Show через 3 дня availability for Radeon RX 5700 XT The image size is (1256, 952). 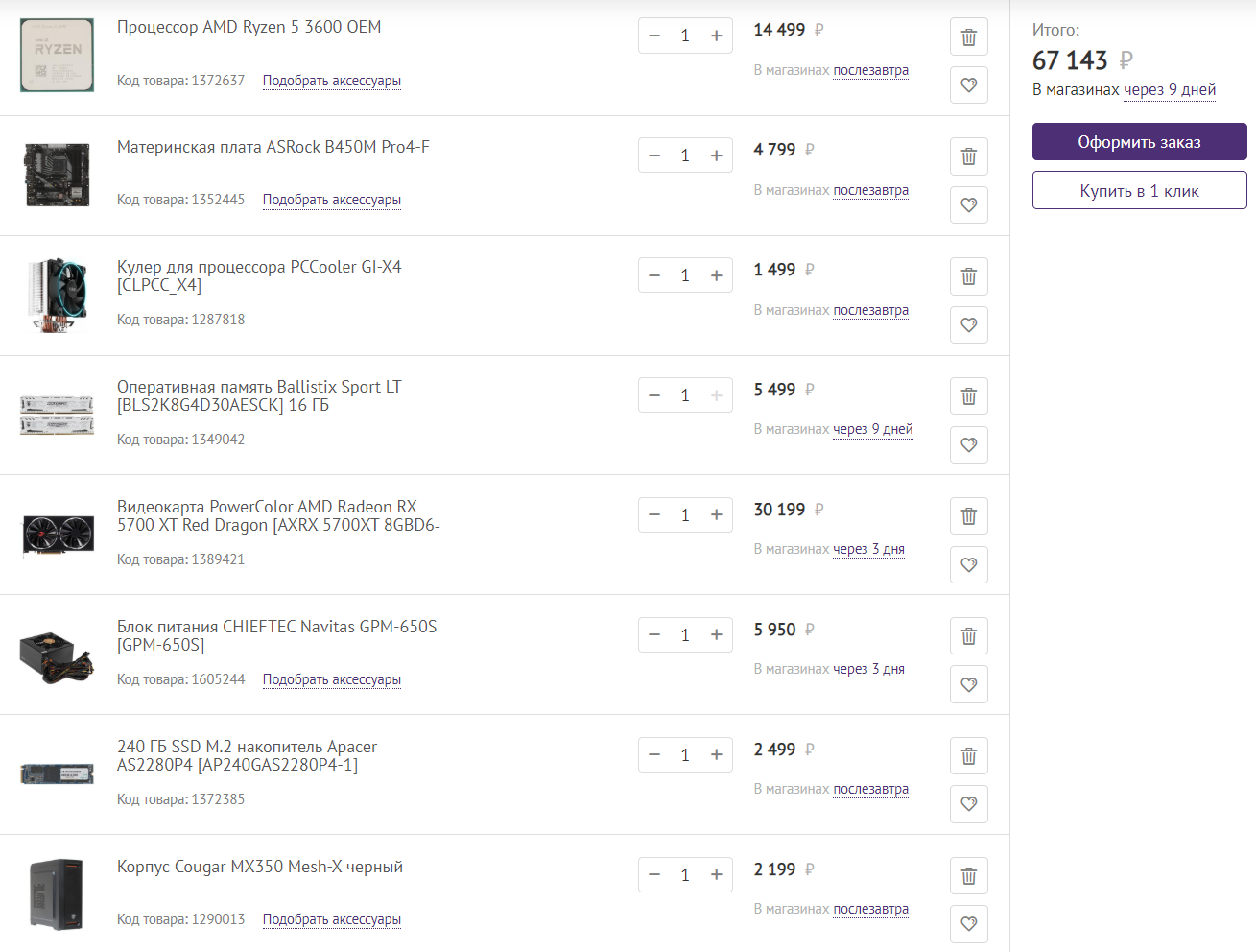tap(869, 549)
